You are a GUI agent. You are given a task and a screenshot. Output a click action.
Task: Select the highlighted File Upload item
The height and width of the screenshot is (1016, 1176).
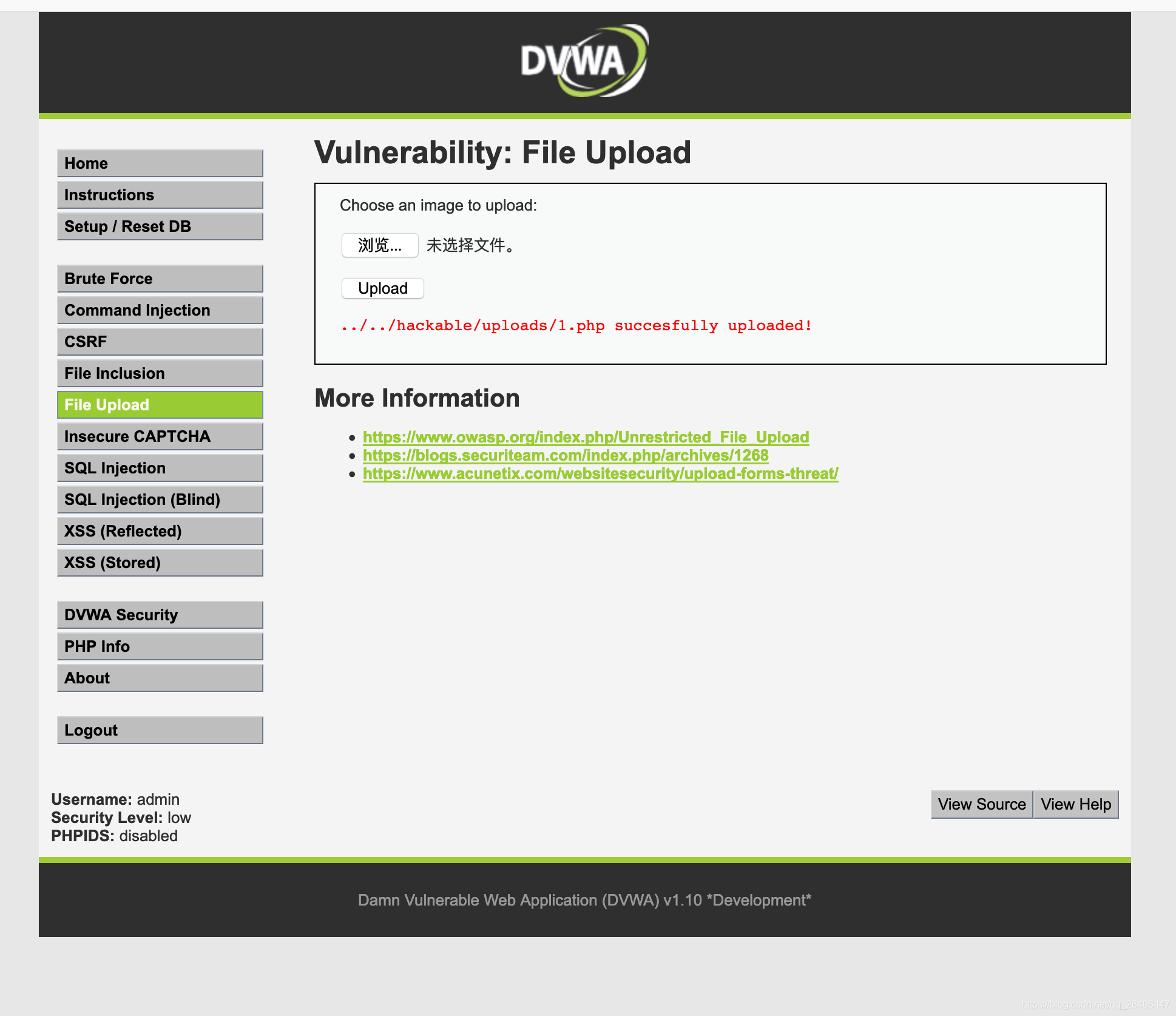pyautogui.click(x=160, y=405)
